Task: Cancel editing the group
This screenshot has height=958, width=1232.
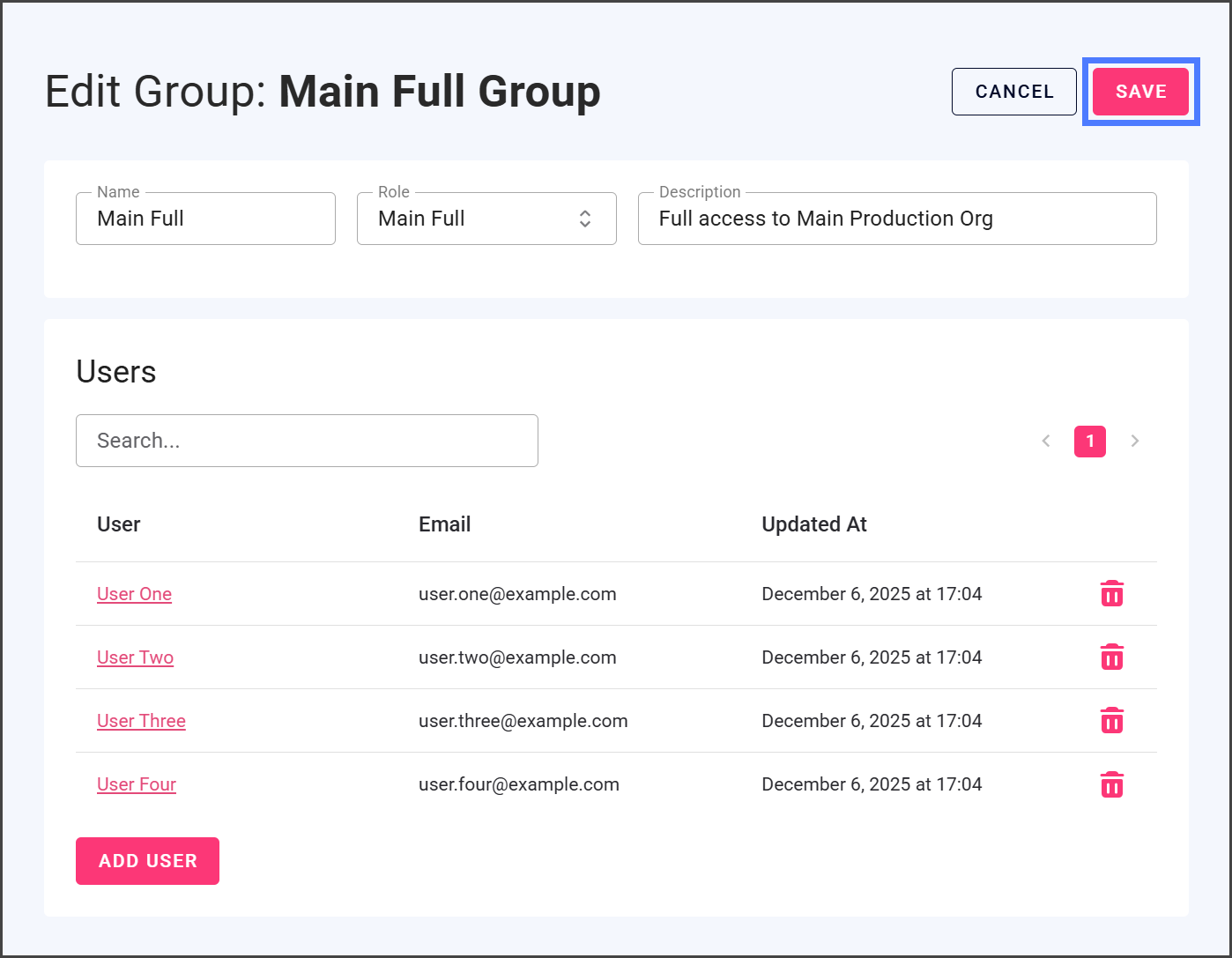Action: tap(1013, 92)
